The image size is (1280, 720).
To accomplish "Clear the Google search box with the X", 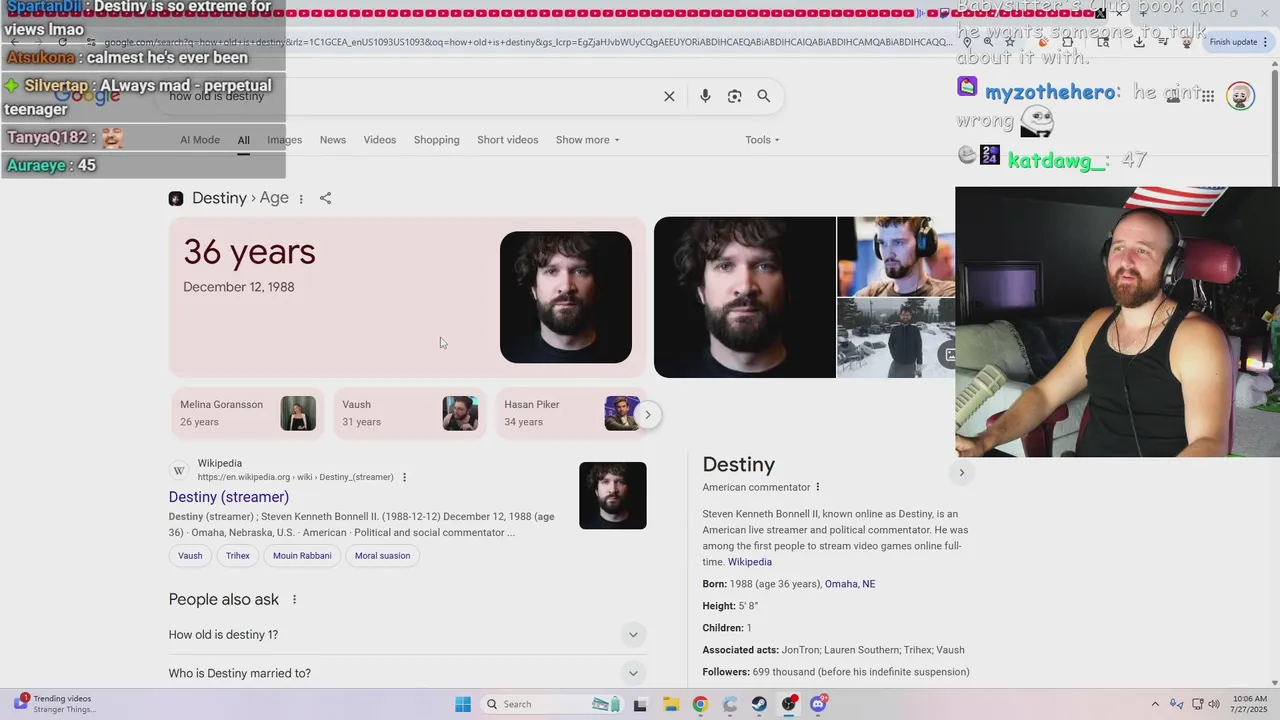I will pyautogui.click(x=669, y=96).
